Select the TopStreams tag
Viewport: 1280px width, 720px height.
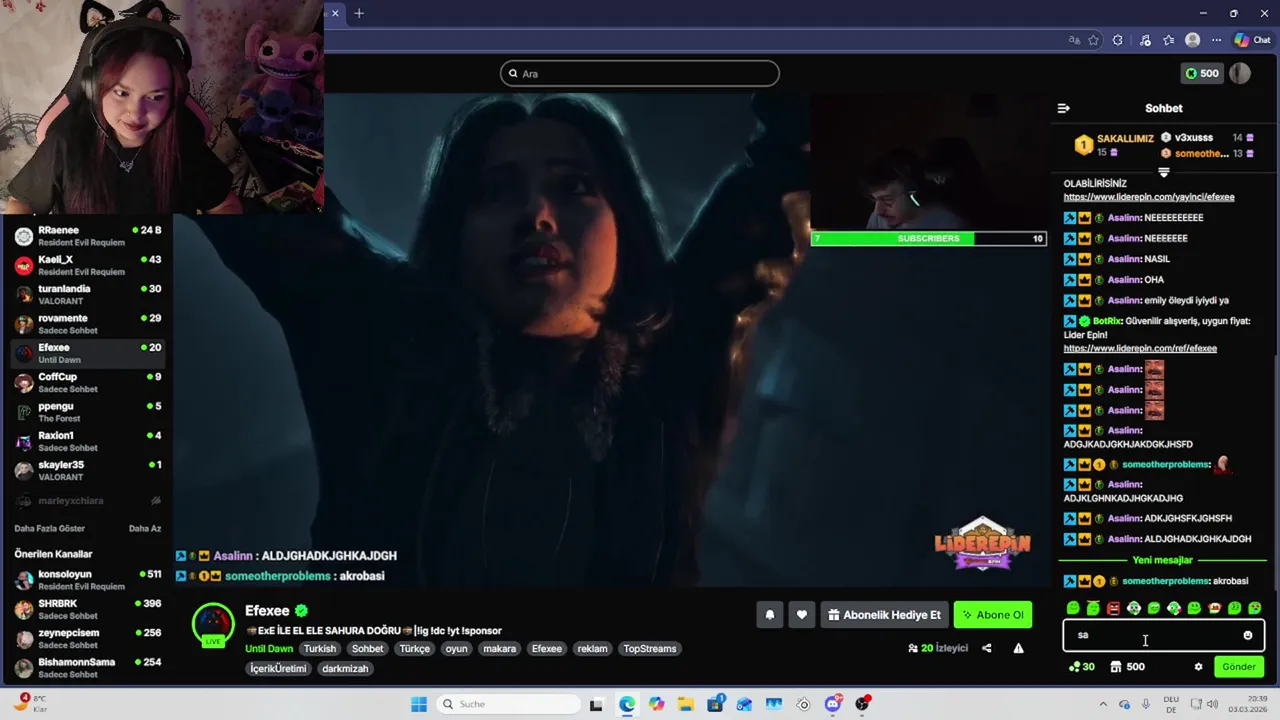650,649
